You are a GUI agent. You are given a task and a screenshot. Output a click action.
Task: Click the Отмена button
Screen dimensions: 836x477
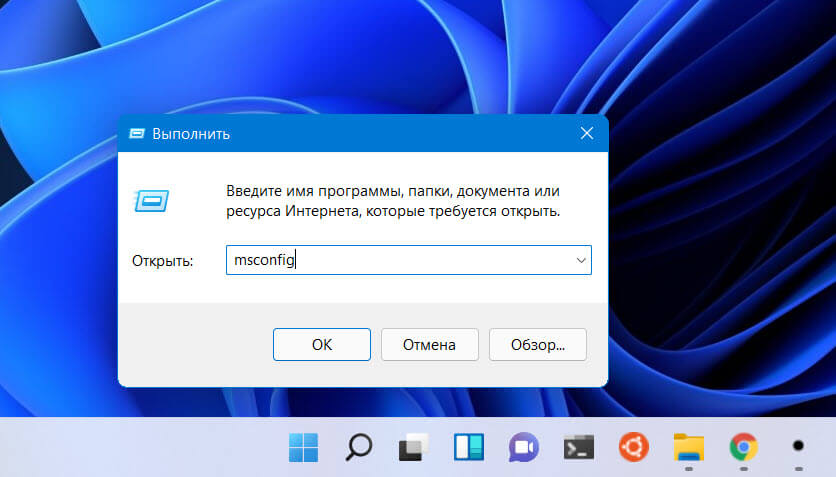pos(429,344)
